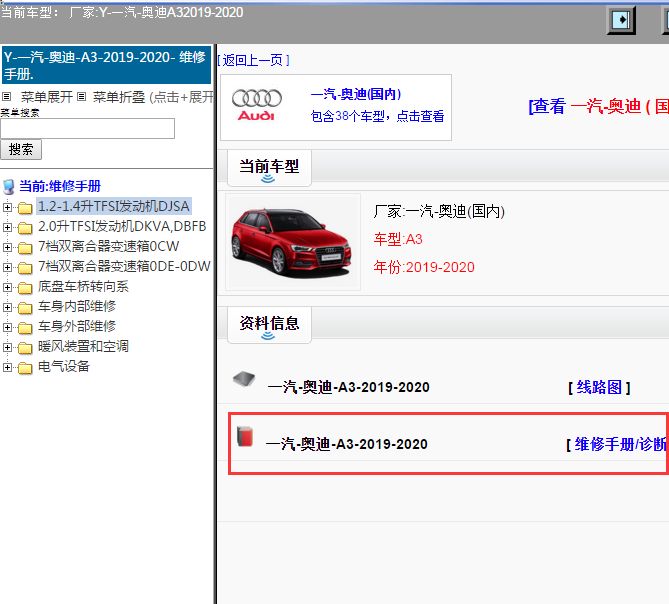The height and width of the screenshot is (604, 669).
Task: Click the repair manual row title 一汽-奥迪-A3-2019-2020
Action: click(x=346, y=444)
